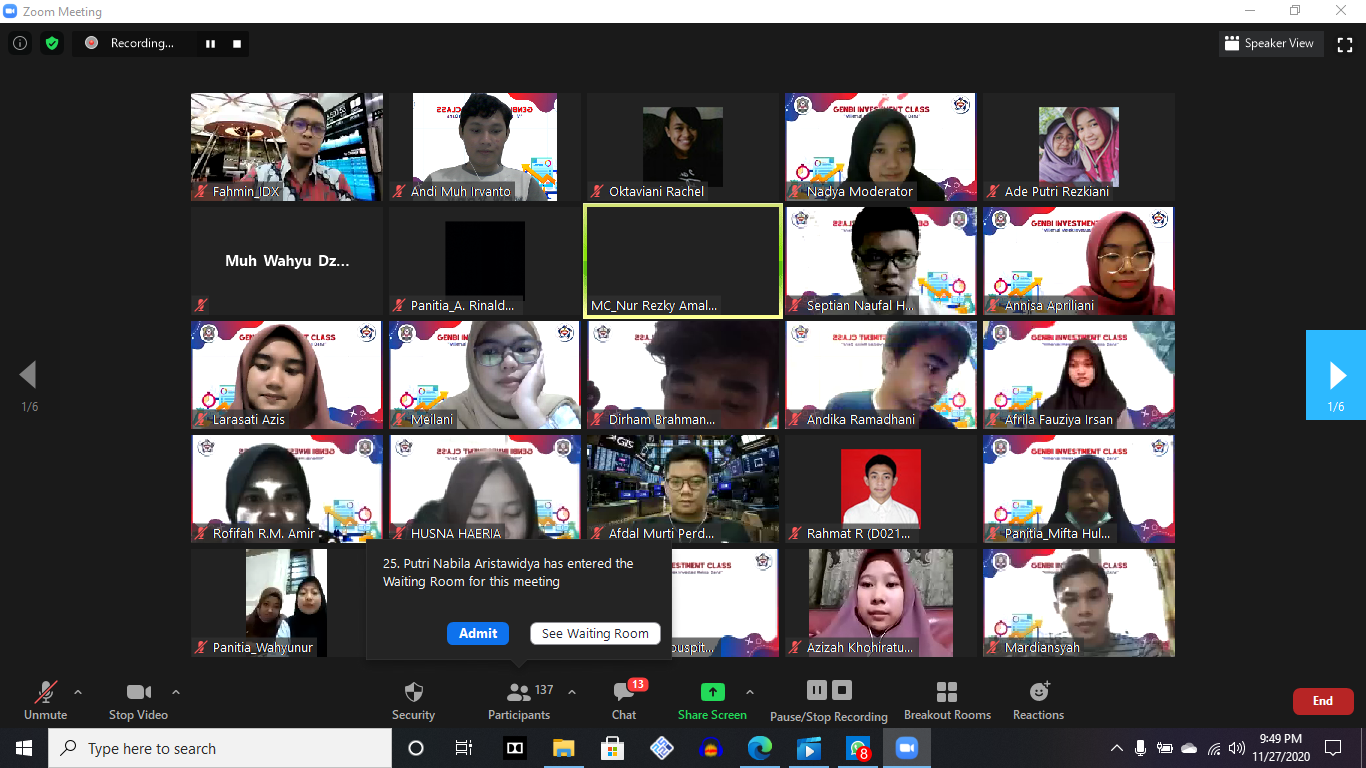Screen dimensions: 1366x768
Task: Stop recording in bottom toolbar
Action: pyautogui.click(x=842, y=690)
